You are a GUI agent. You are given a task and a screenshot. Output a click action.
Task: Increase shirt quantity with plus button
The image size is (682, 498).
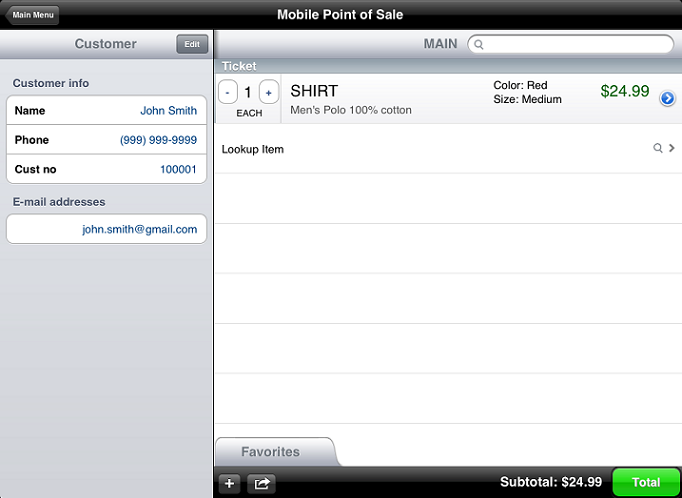[x=268, y=92]
